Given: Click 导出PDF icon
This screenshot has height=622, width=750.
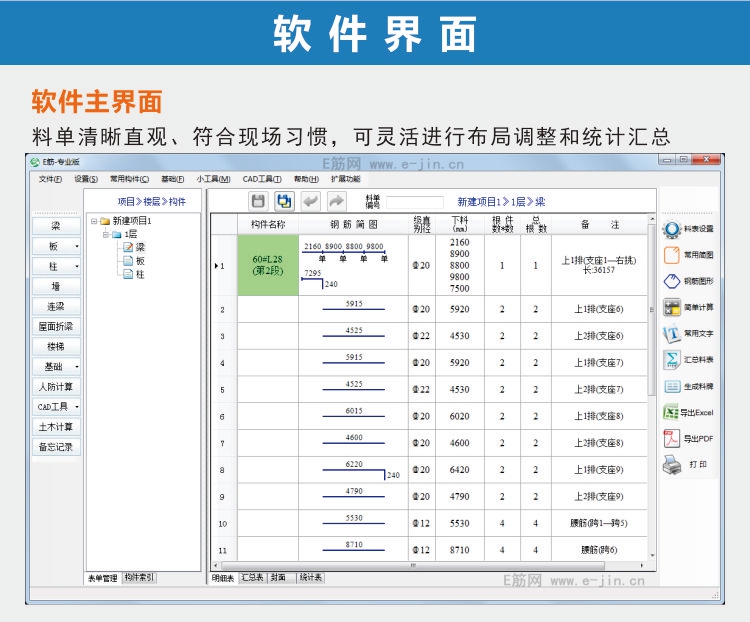Looking at the screenshot, I should click(x=672, y=438).
